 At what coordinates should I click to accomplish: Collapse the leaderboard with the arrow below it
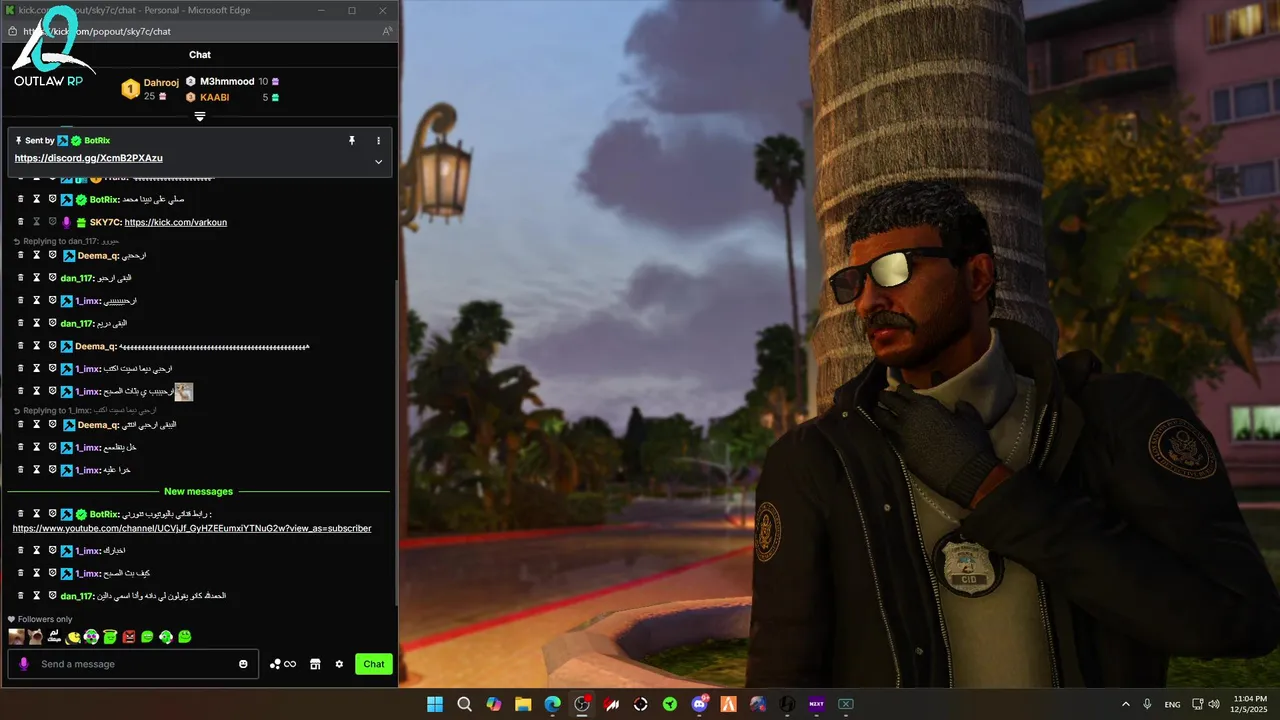pos(200,117)
